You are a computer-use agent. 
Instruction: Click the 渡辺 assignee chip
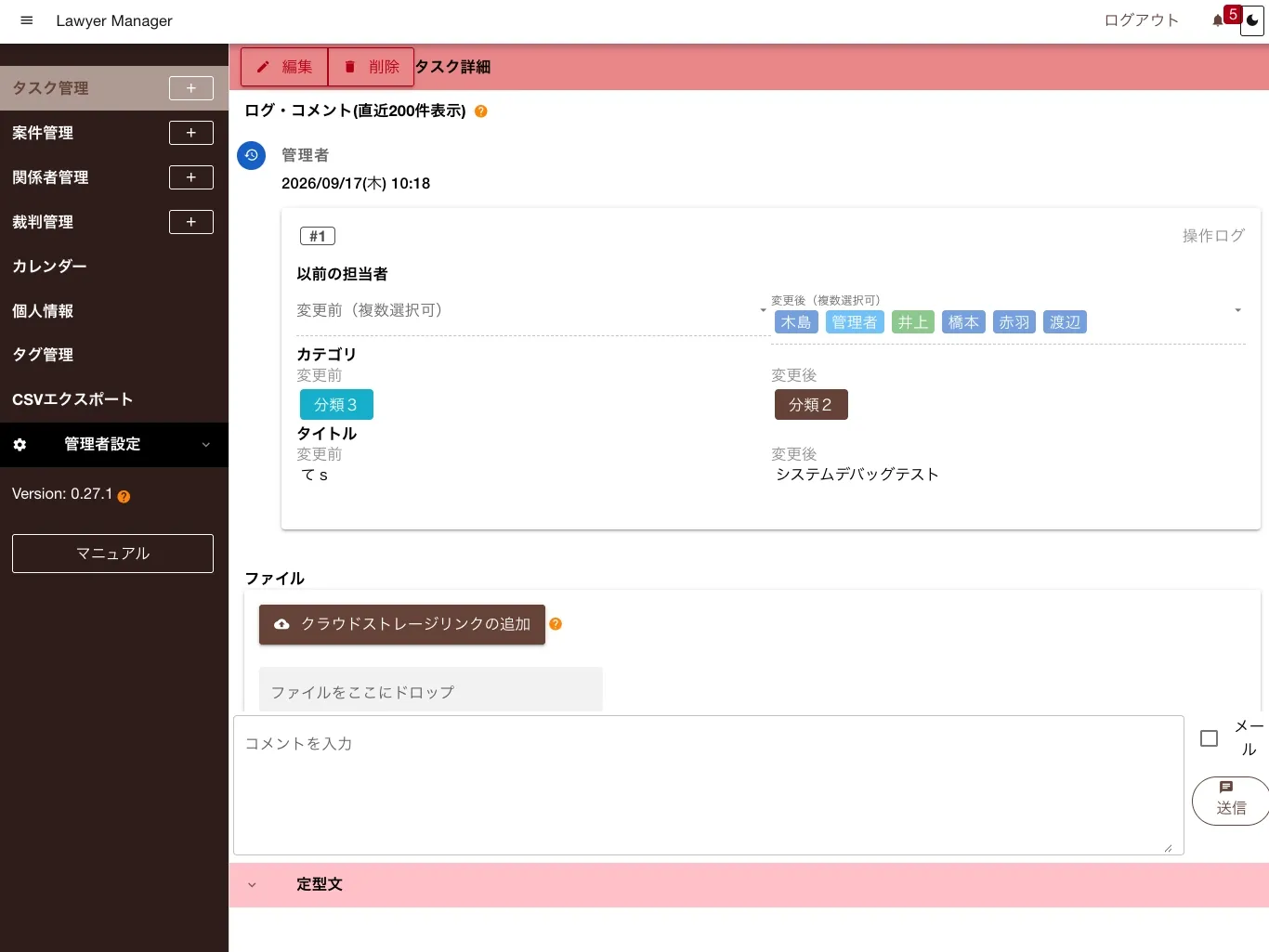(x=1065, y=322)
